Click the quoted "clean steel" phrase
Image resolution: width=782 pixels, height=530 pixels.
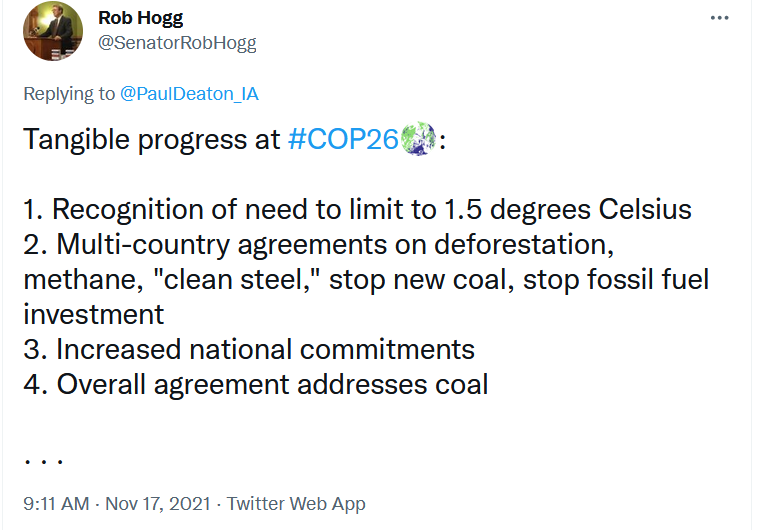[x=240, y=280]
